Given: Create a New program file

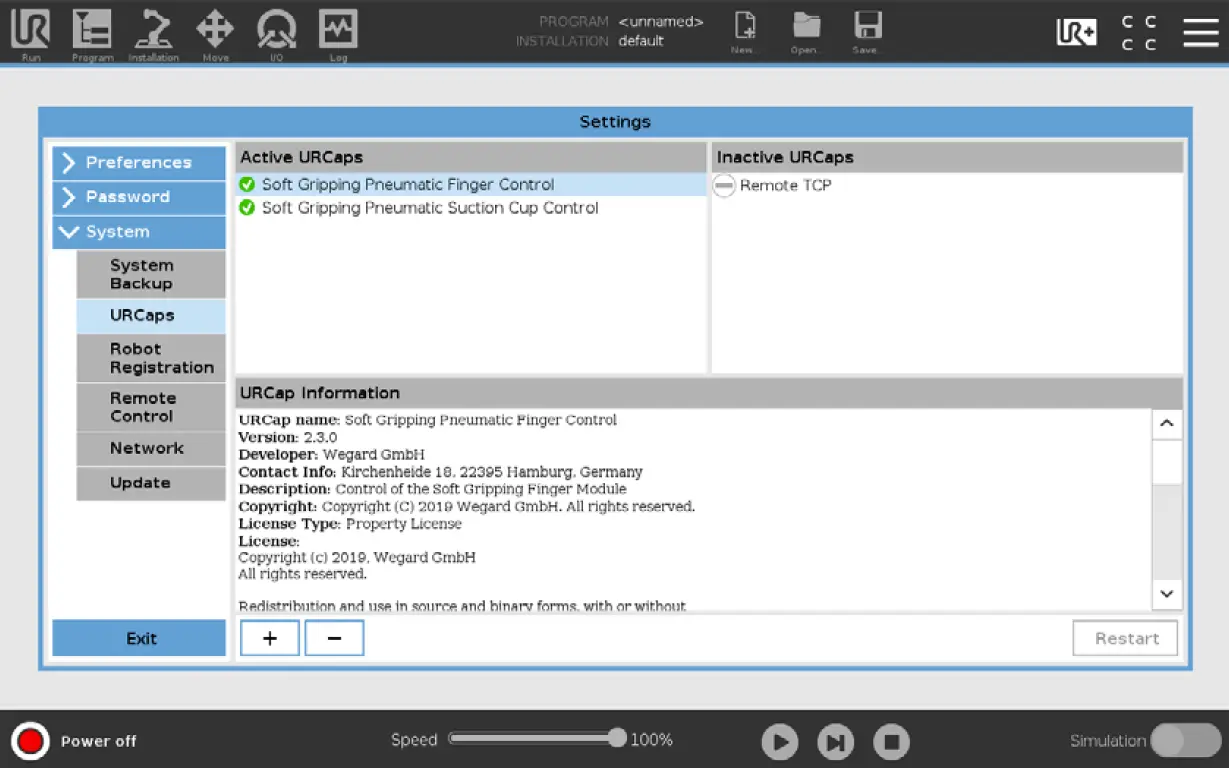Looking at the screenshot, I should click(743, 33).
